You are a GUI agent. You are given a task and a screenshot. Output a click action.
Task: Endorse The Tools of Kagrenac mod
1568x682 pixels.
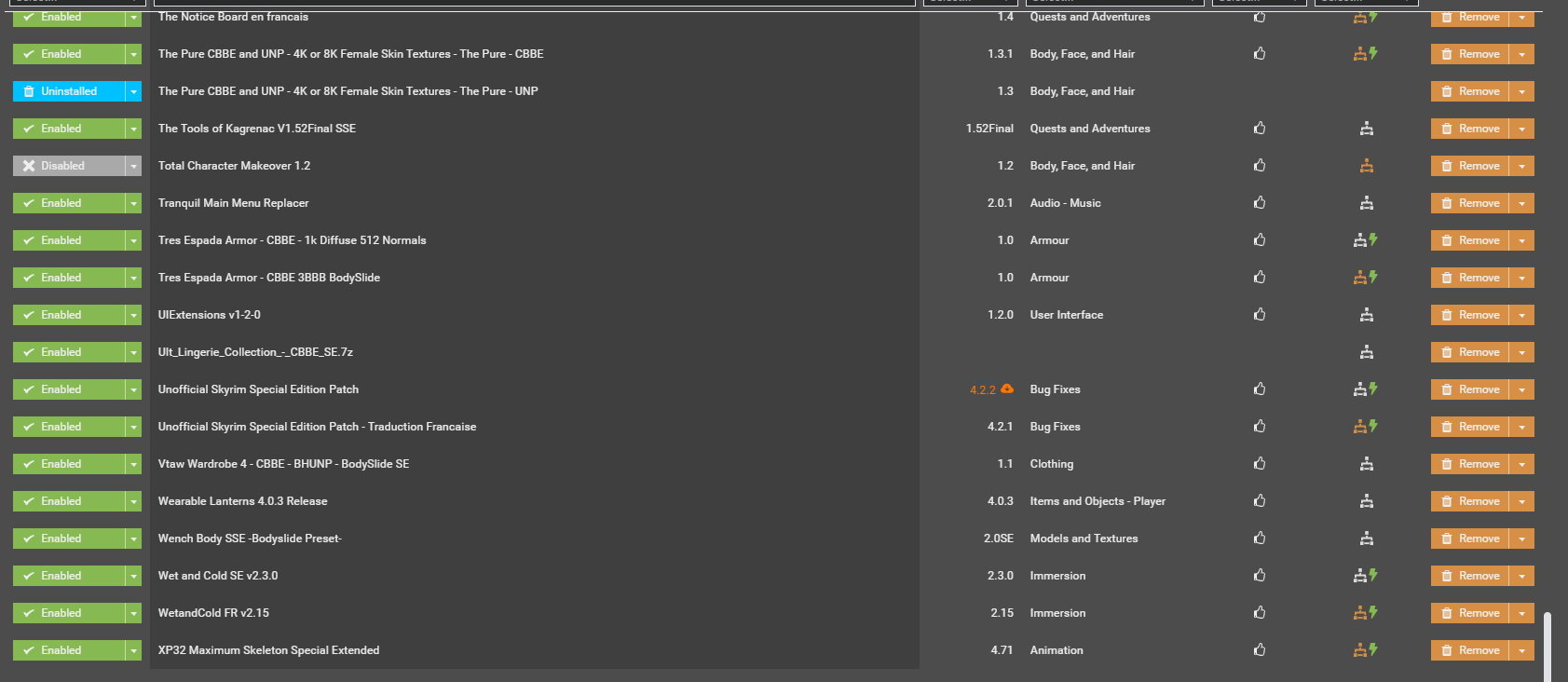[1260, 129]
